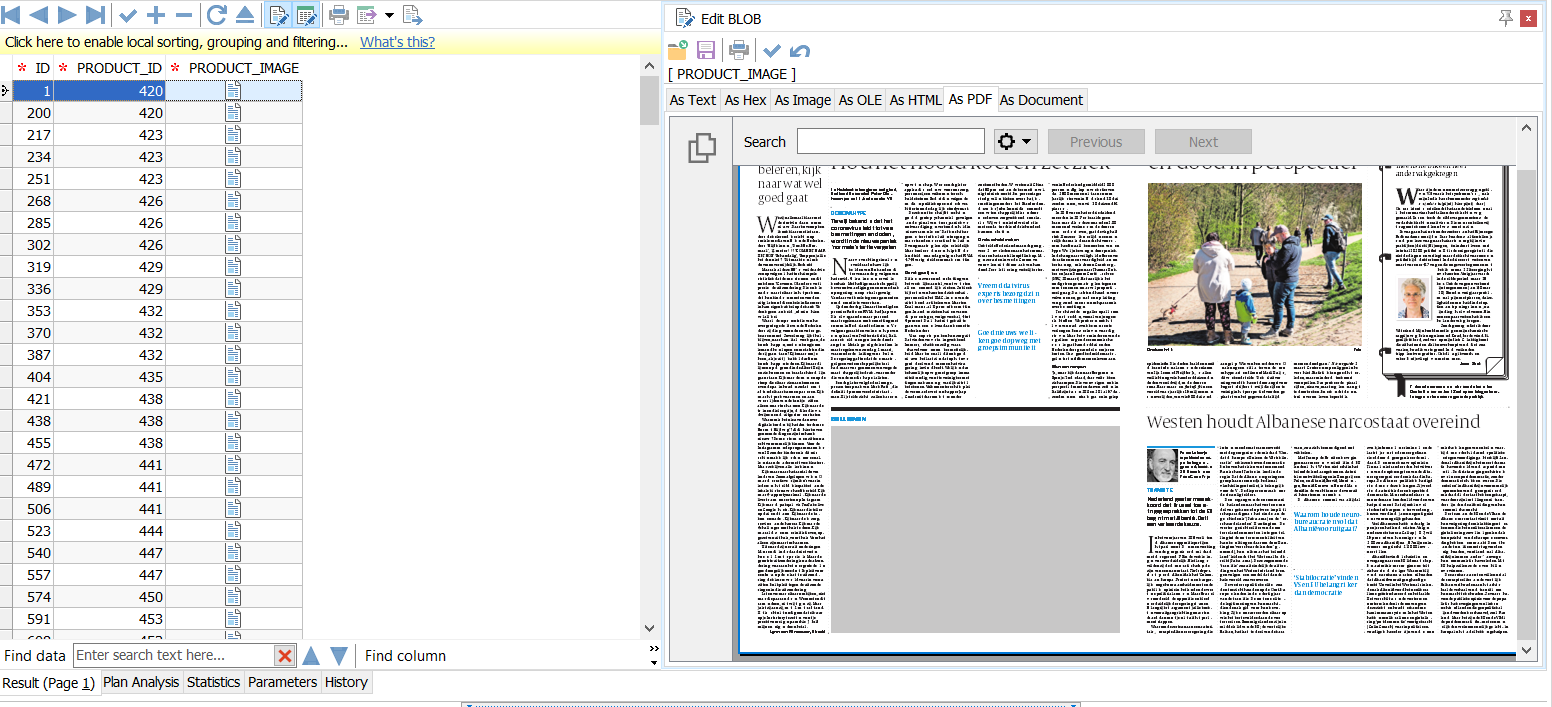Jump to the last record
The image size is (1552, 707).
(x=95, y=15)
